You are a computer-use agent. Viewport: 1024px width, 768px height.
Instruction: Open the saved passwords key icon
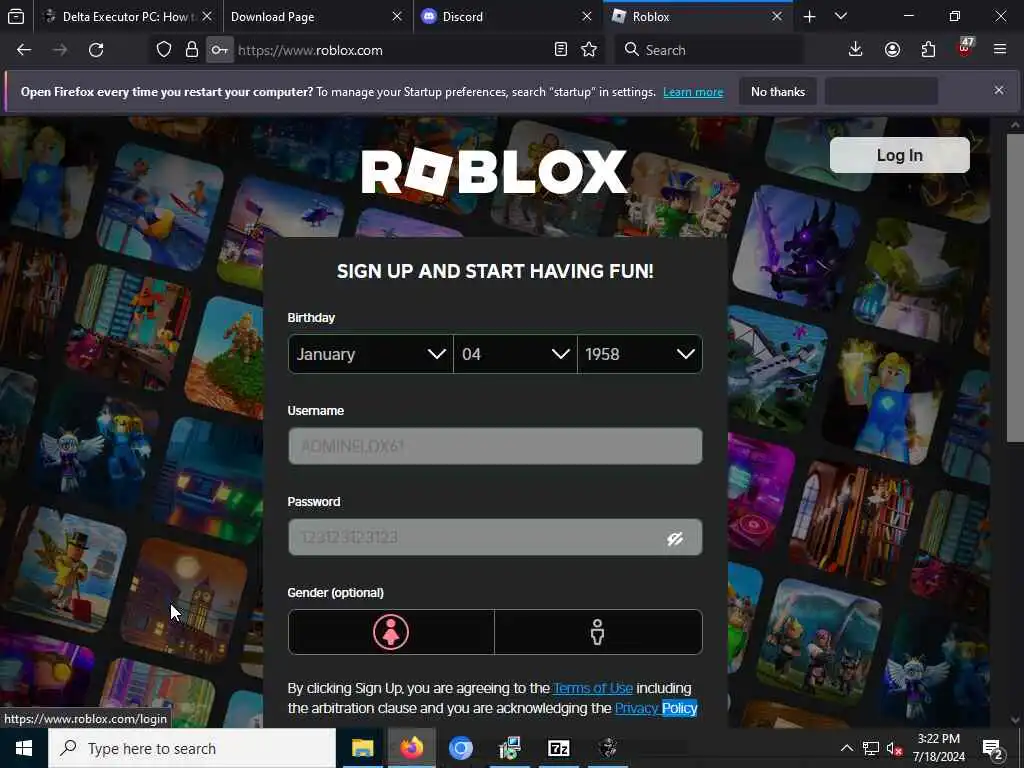coord(219,50)
